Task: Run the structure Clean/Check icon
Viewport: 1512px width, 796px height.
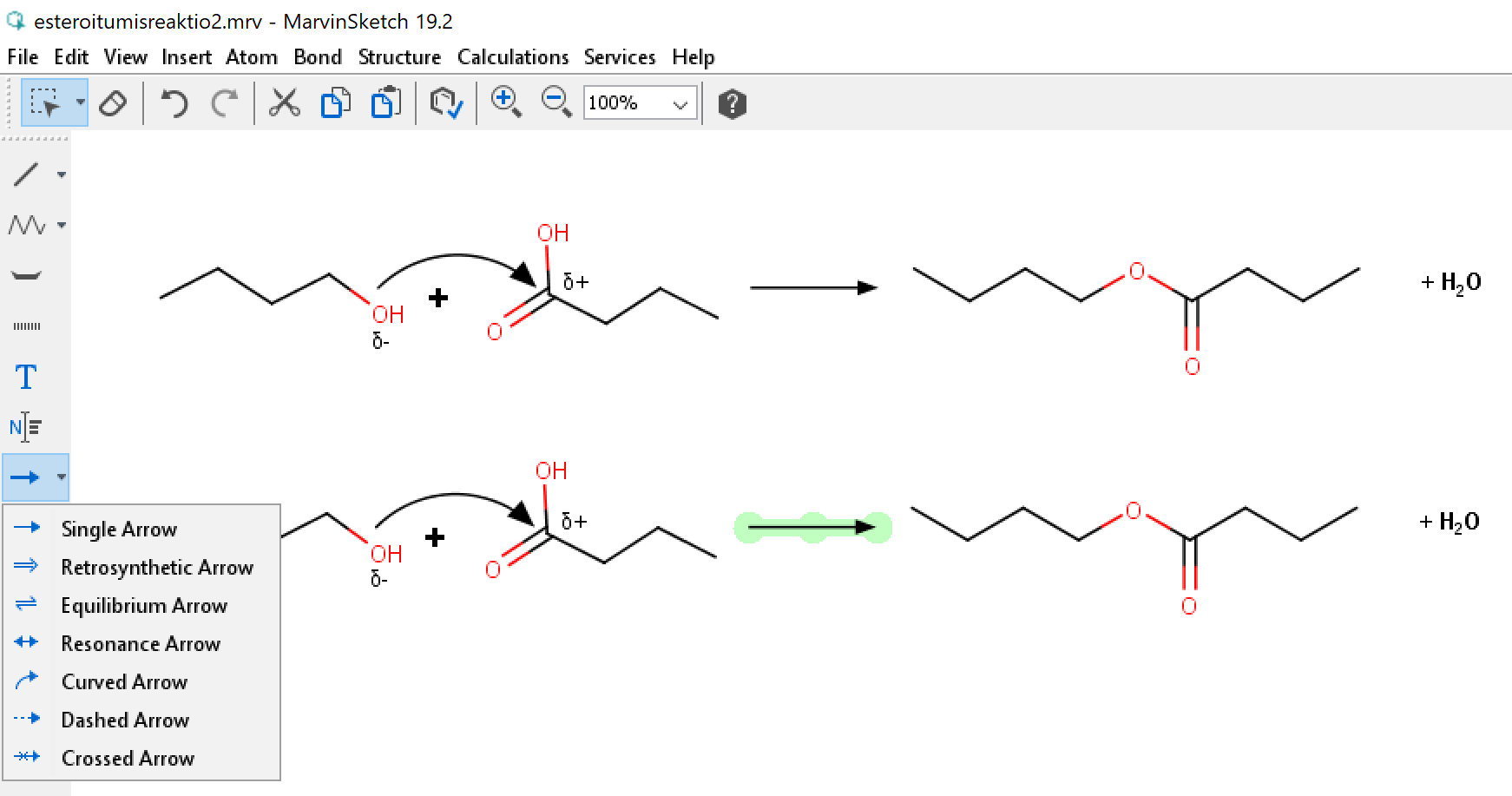Action: (x=446, y=103)
